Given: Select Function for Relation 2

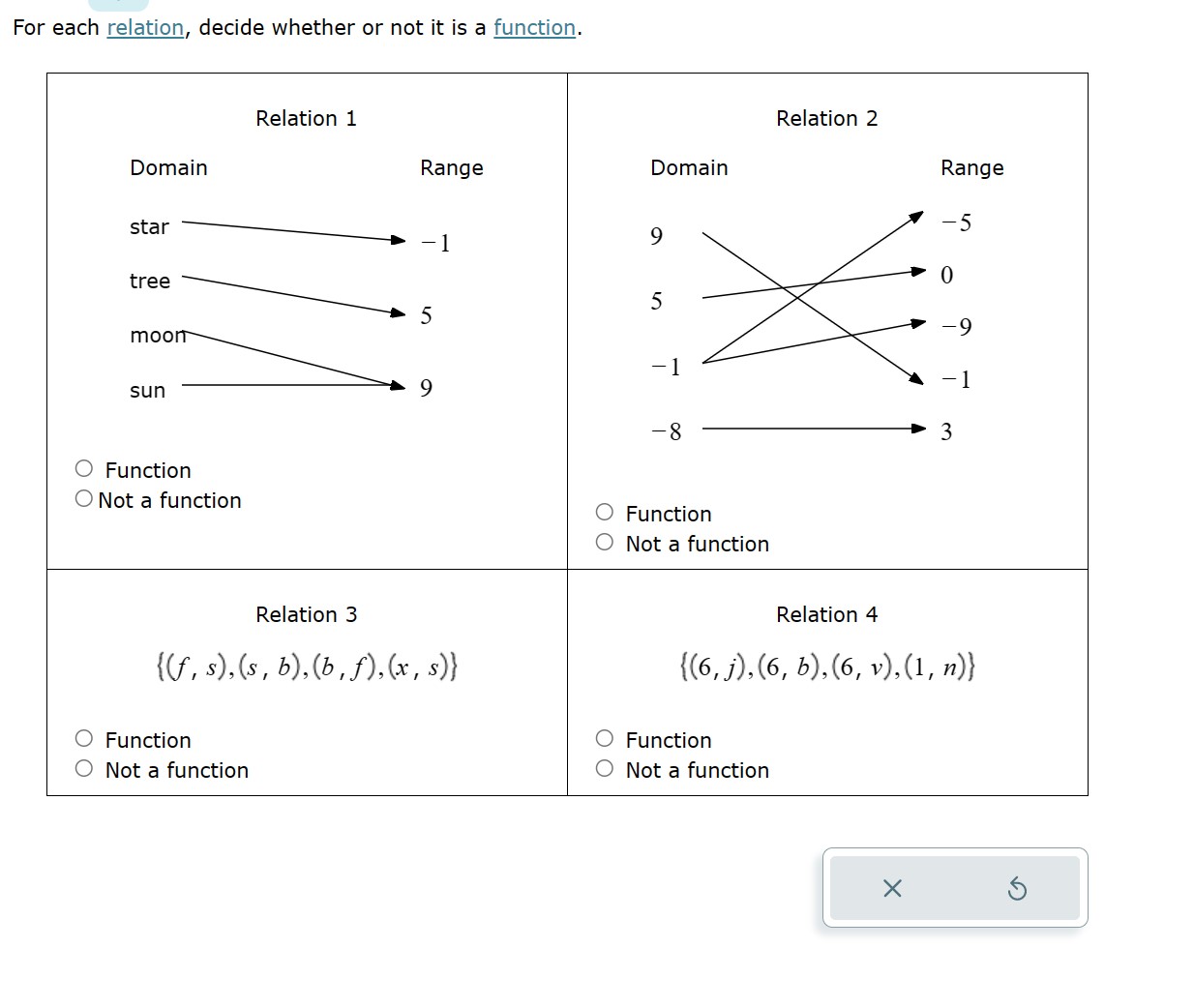Looking at the screenshot, I should tap(604, 512).
